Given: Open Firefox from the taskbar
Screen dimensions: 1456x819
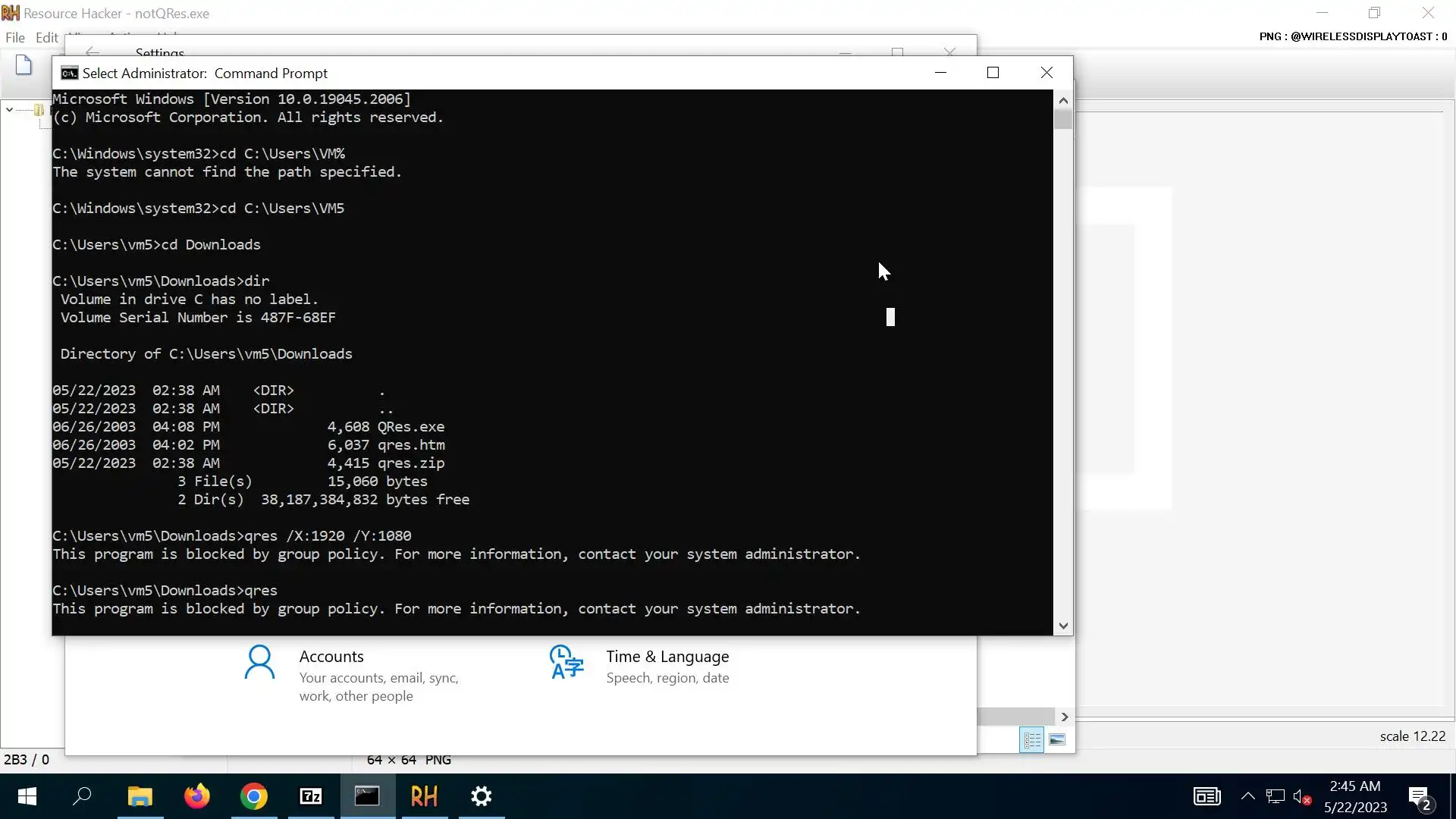Looking at the screenshot, I should click(x=197, y=796).
